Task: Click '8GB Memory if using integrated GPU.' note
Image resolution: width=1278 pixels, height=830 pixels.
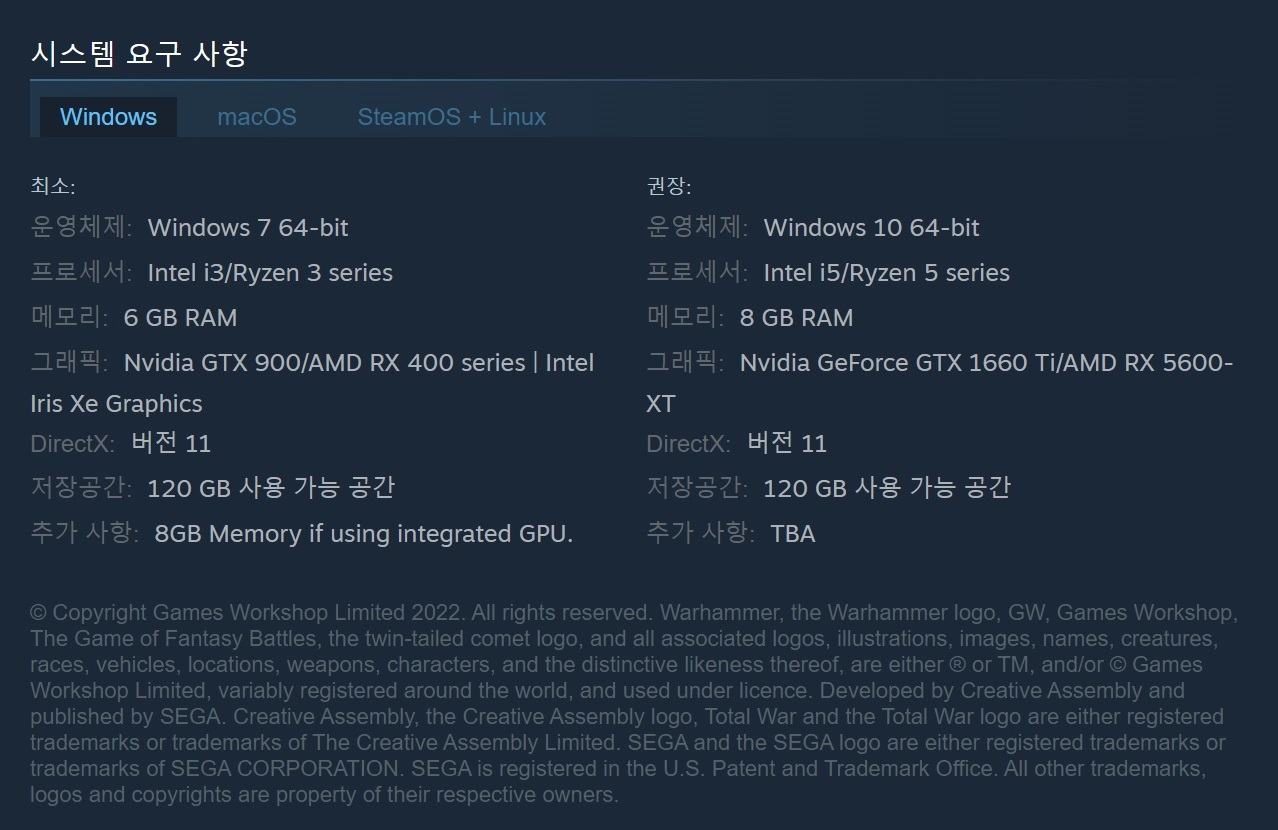Action: [x=364, y=534]
